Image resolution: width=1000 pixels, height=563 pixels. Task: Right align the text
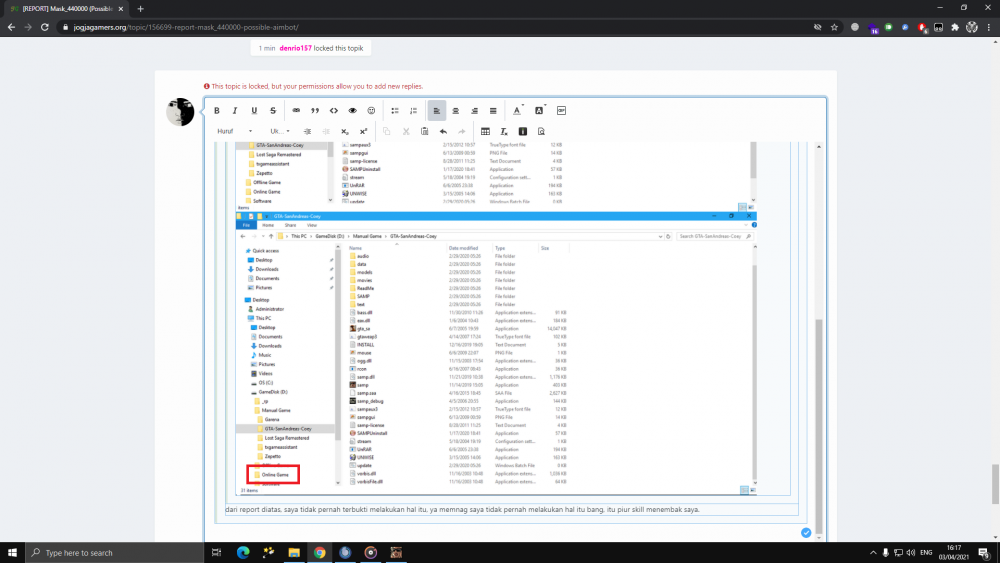click(474, 111)
